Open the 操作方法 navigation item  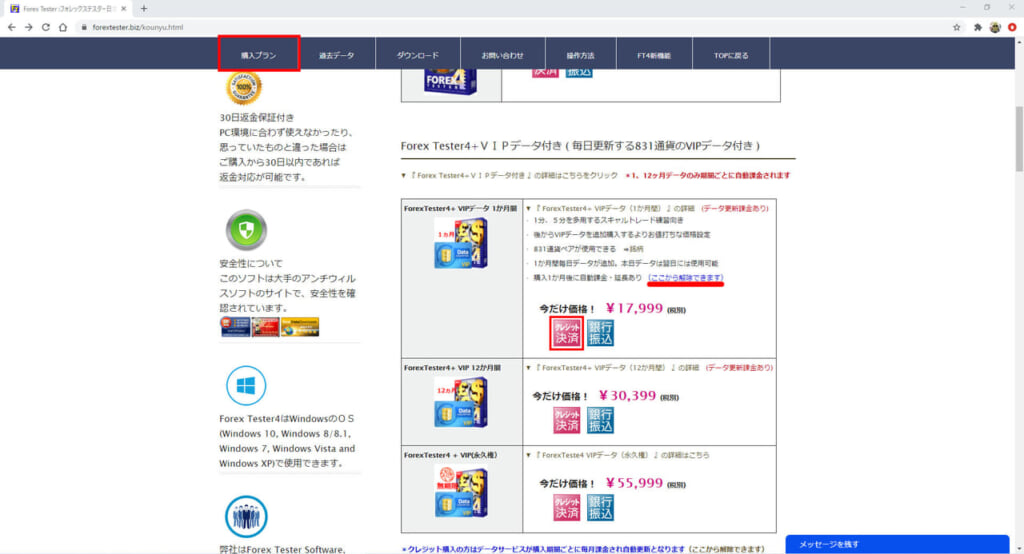pos(580,56)
